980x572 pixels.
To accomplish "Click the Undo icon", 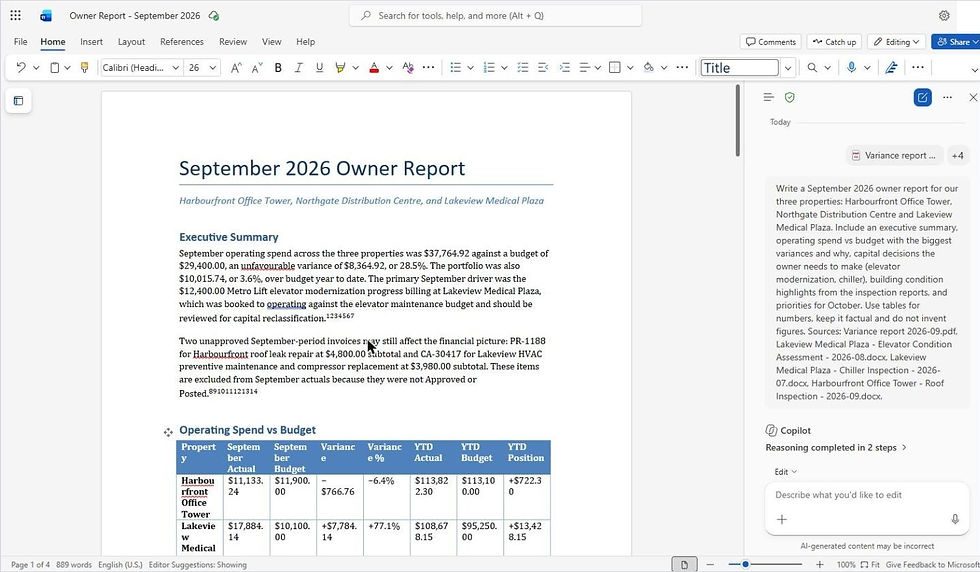I will 21,68.
